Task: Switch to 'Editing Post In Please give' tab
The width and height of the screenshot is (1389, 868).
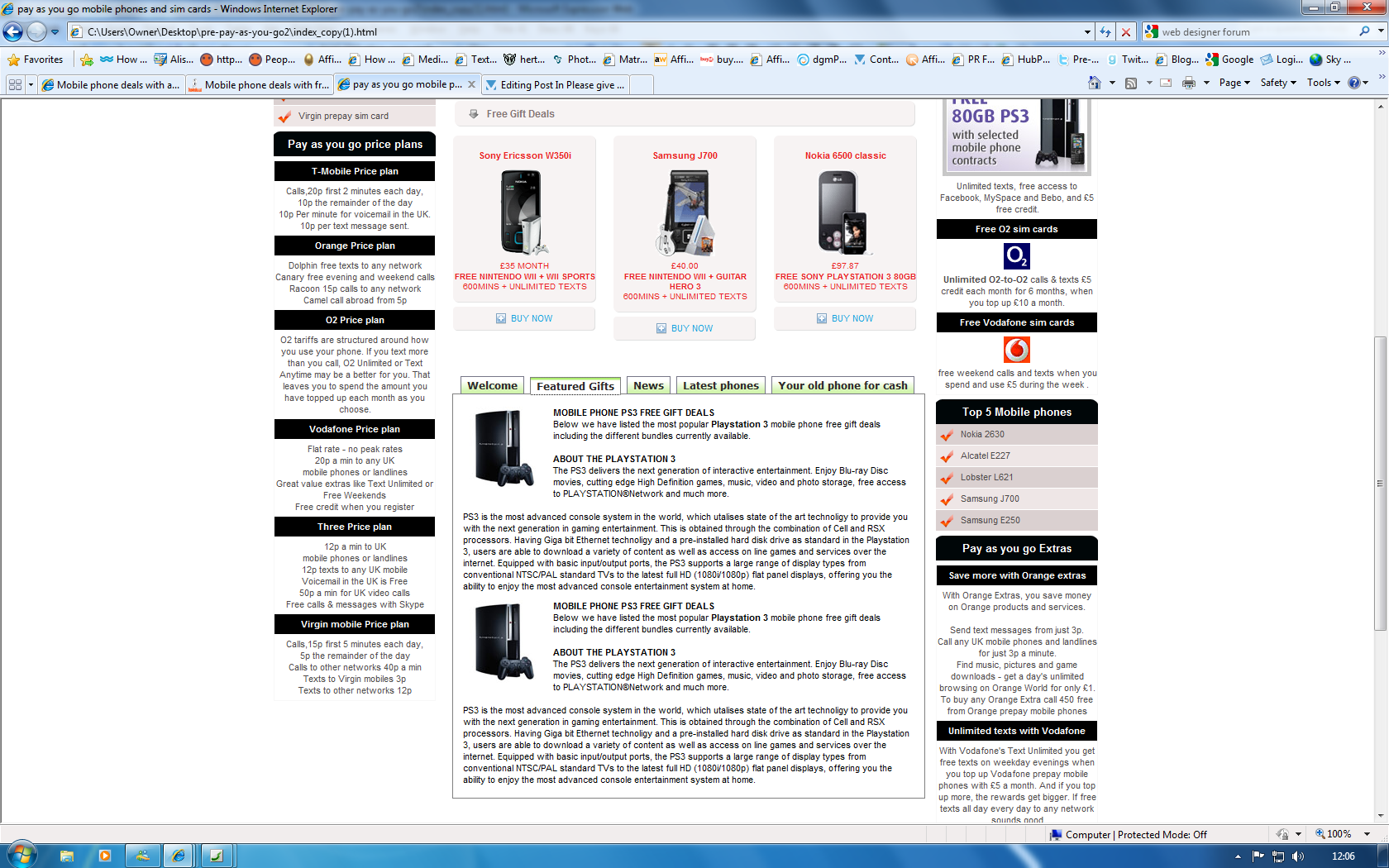Action: 556,84
